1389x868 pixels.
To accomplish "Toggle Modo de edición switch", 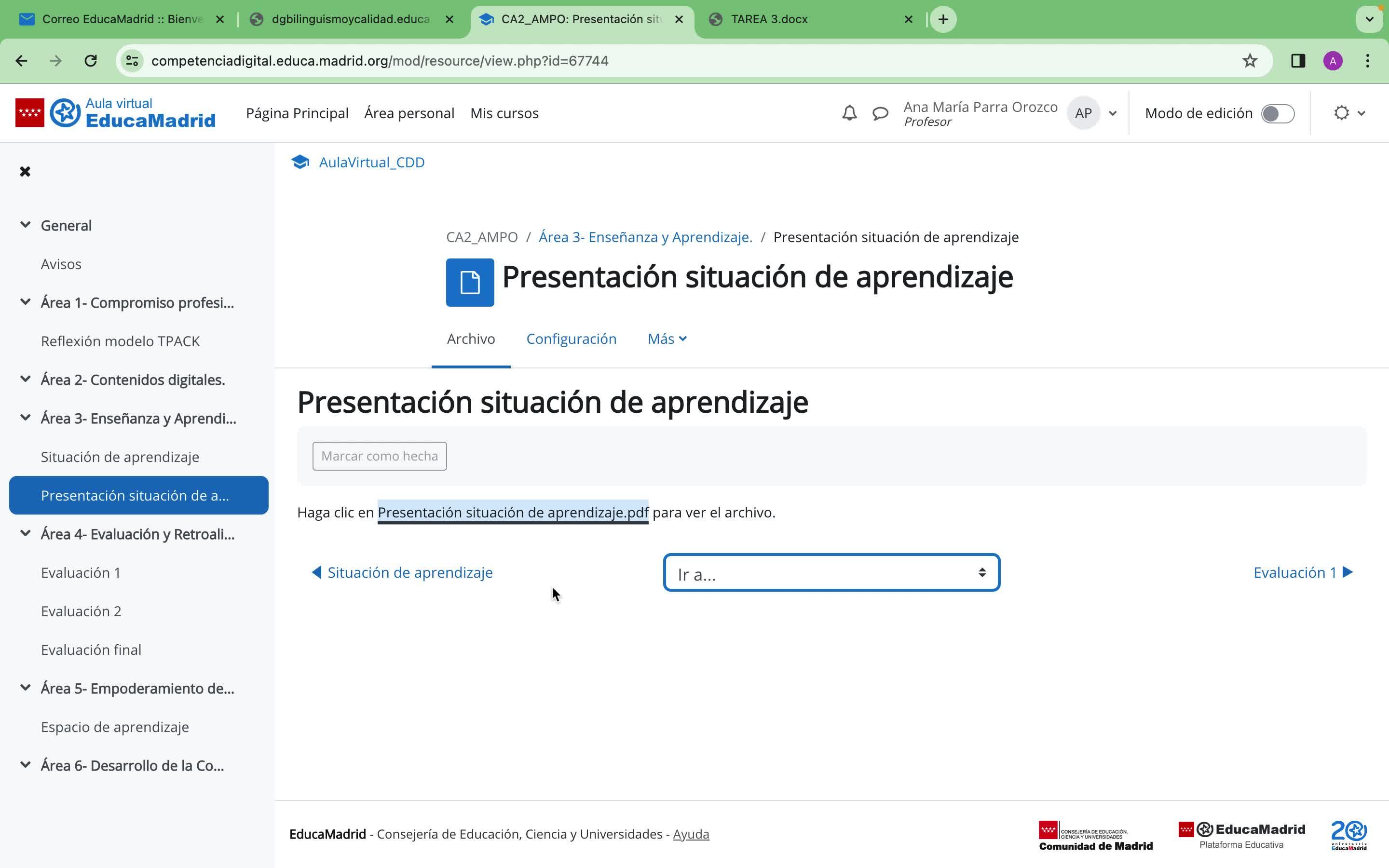I will click(x=1277, y=114).
